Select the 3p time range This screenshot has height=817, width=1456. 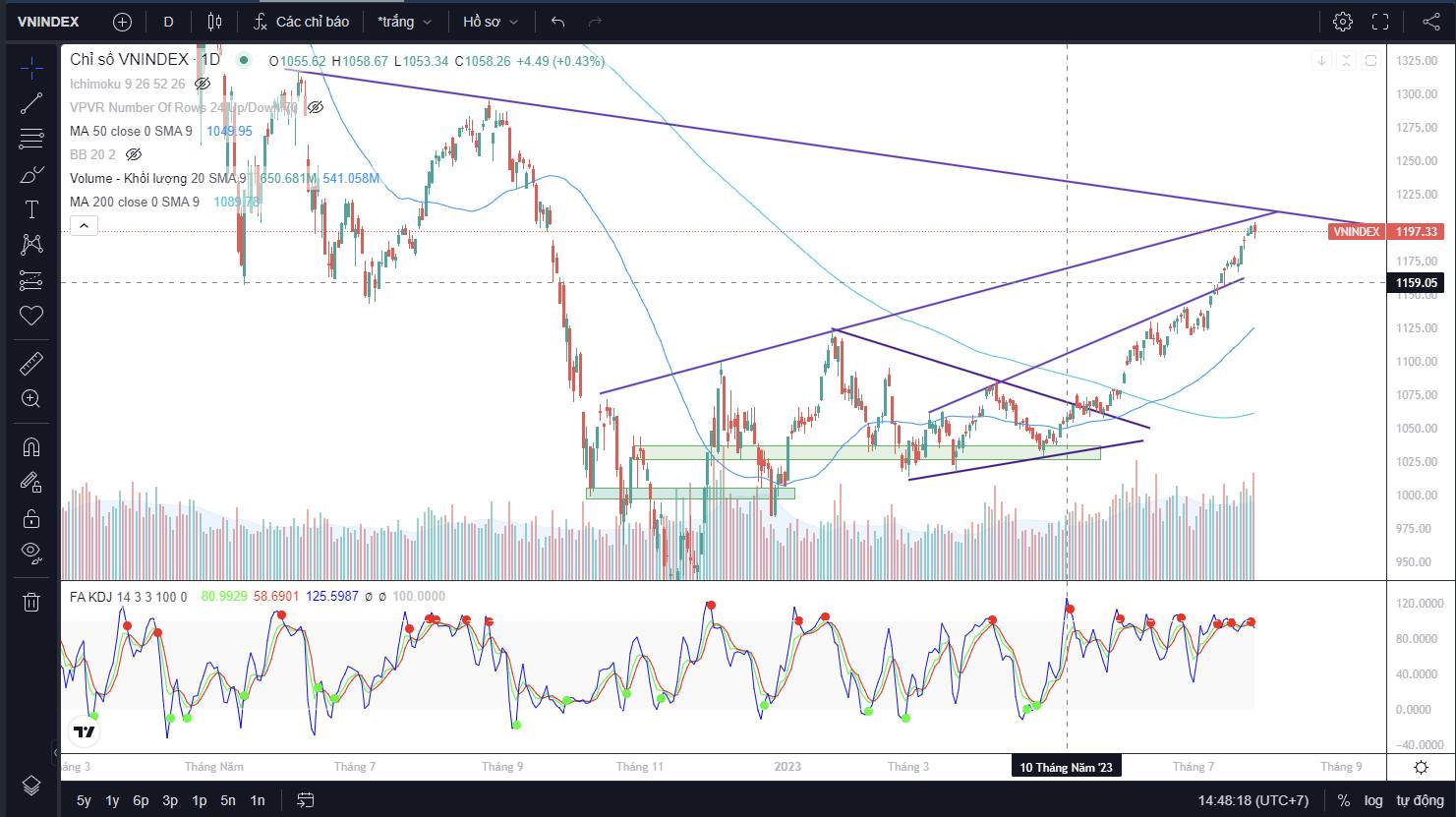170,800
